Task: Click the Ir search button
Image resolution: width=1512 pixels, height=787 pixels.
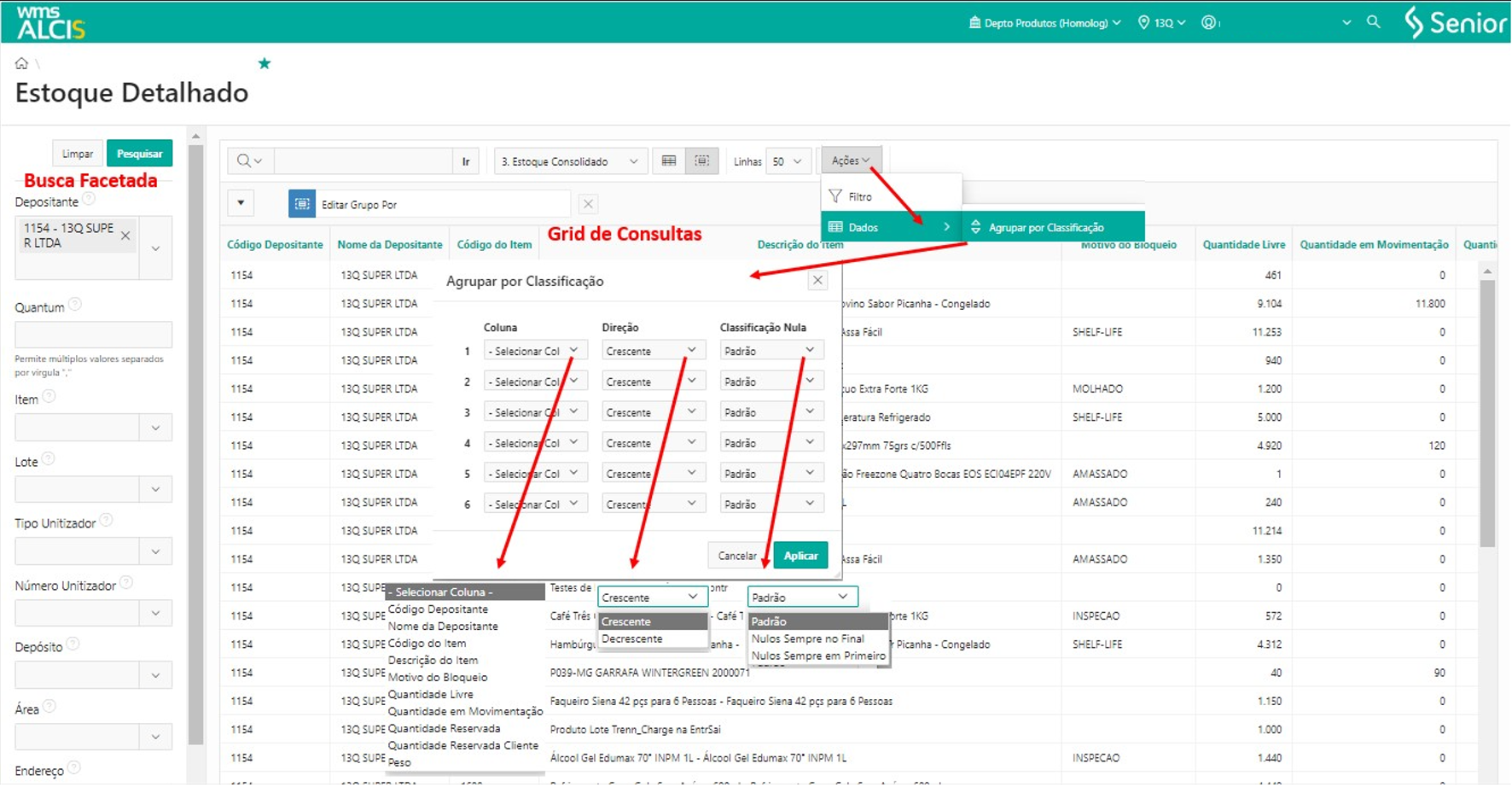Action: point(466,161)
